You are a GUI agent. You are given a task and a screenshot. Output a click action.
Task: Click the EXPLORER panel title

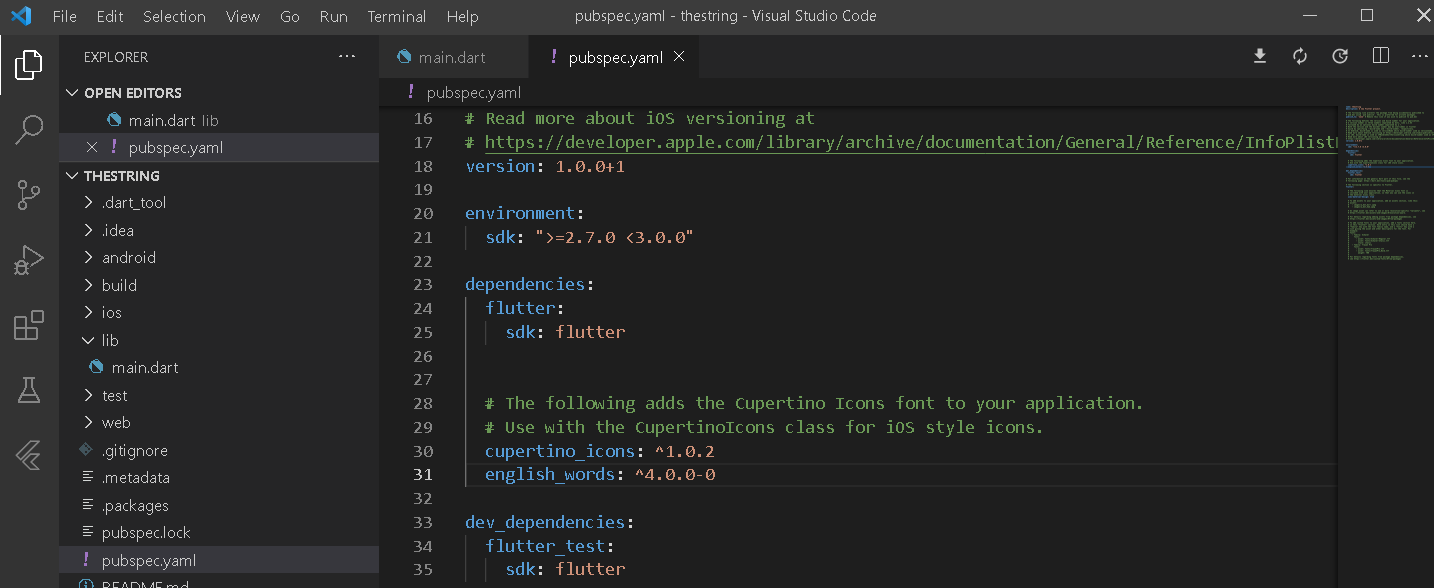116,57
